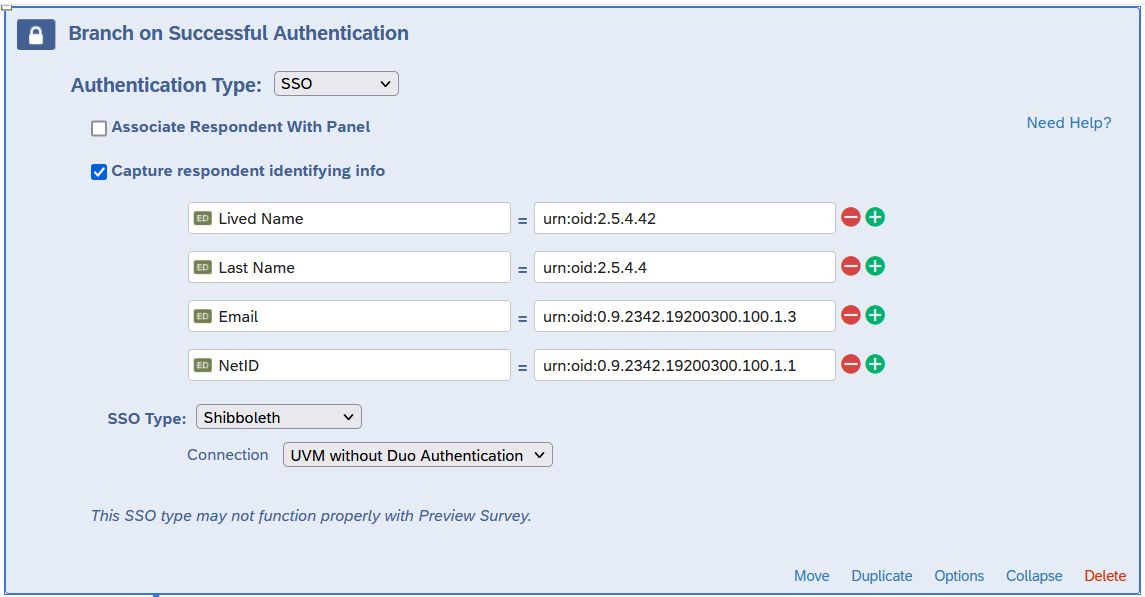Add a new row below NetID

(x=875, y=364)
